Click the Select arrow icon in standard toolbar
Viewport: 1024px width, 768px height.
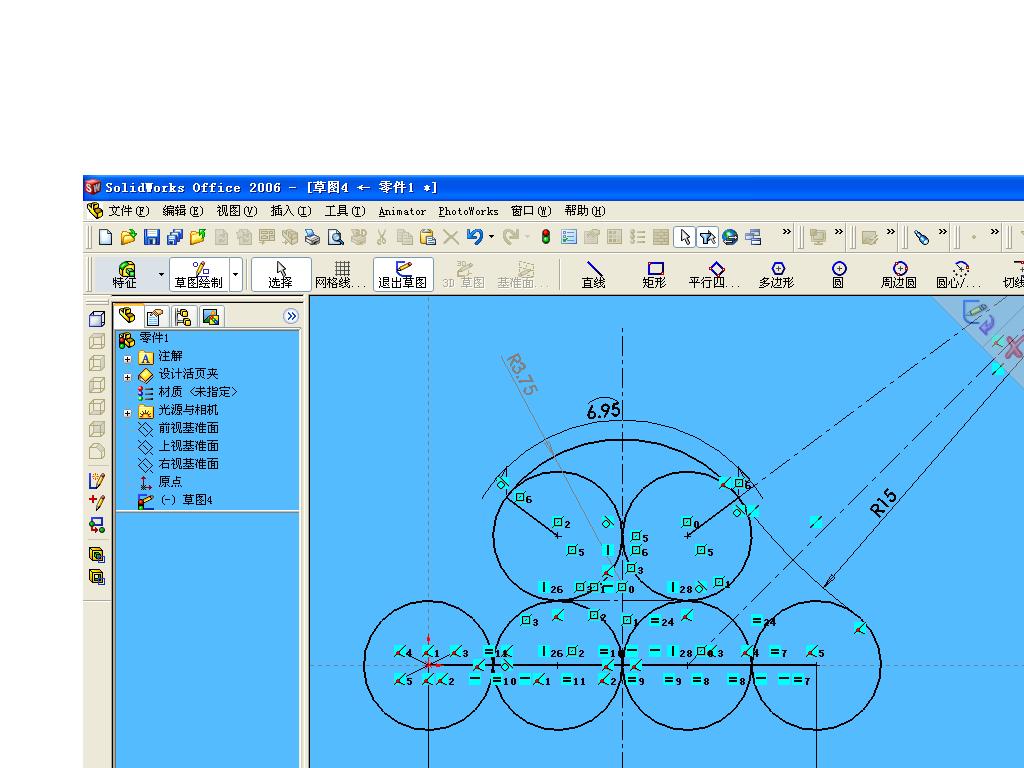(684, 237)
